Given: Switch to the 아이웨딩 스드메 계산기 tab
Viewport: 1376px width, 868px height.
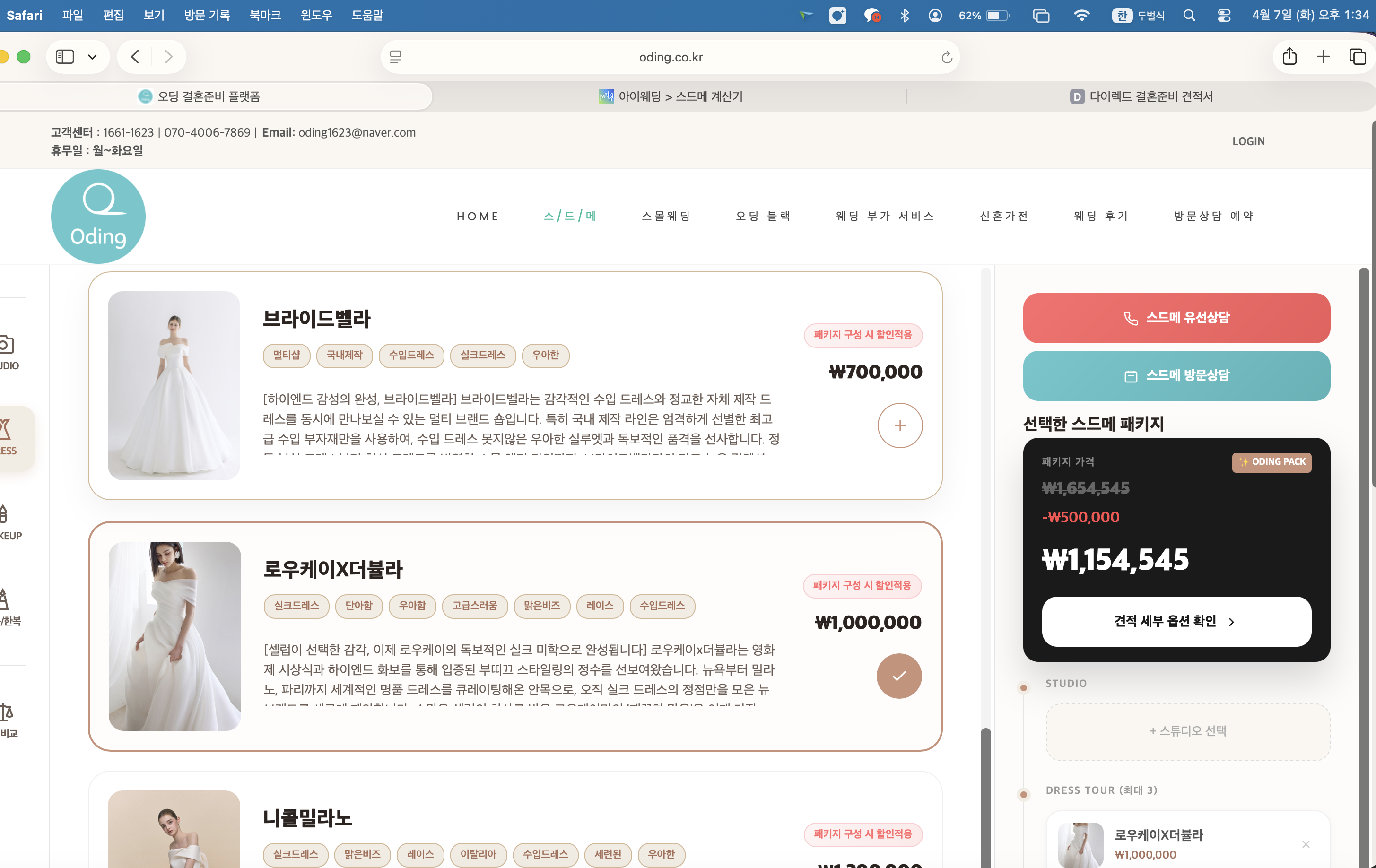Looking at the screenshot, I should (x=672, y=96).
